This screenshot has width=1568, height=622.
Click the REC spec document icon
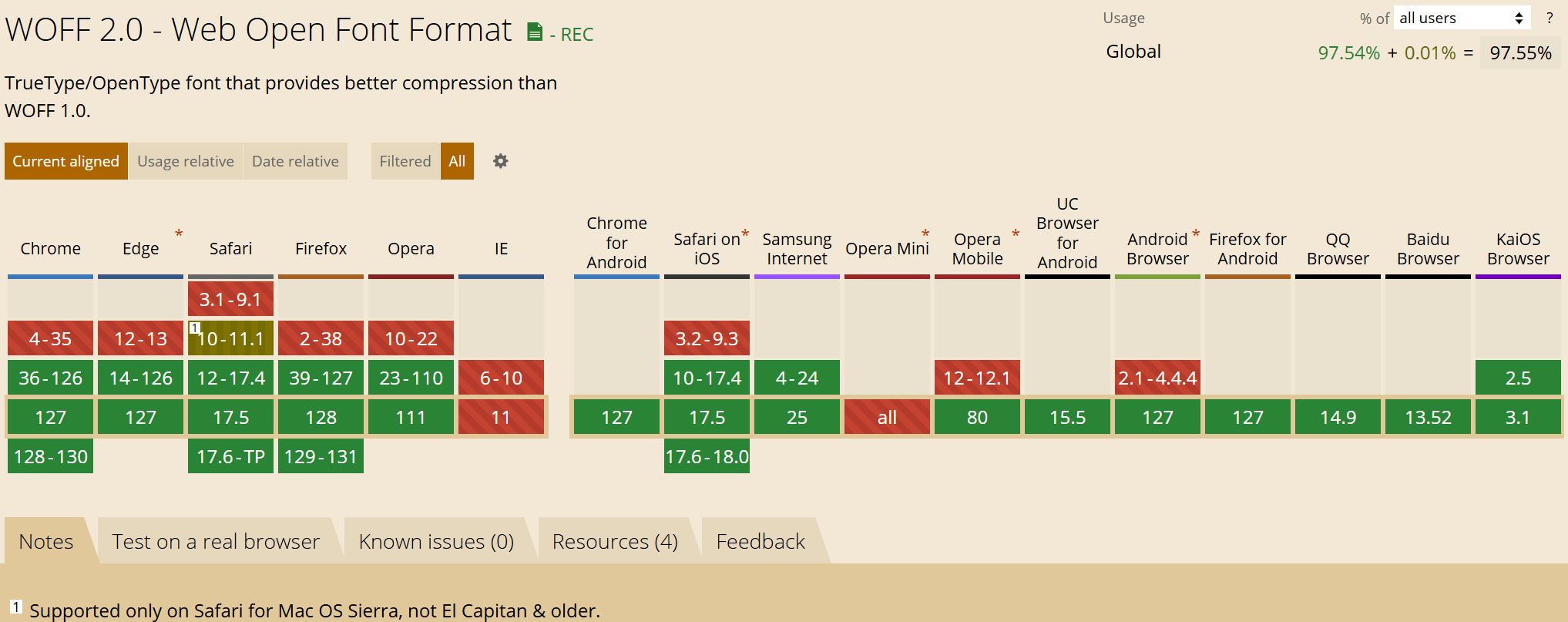tap(534, 32)
